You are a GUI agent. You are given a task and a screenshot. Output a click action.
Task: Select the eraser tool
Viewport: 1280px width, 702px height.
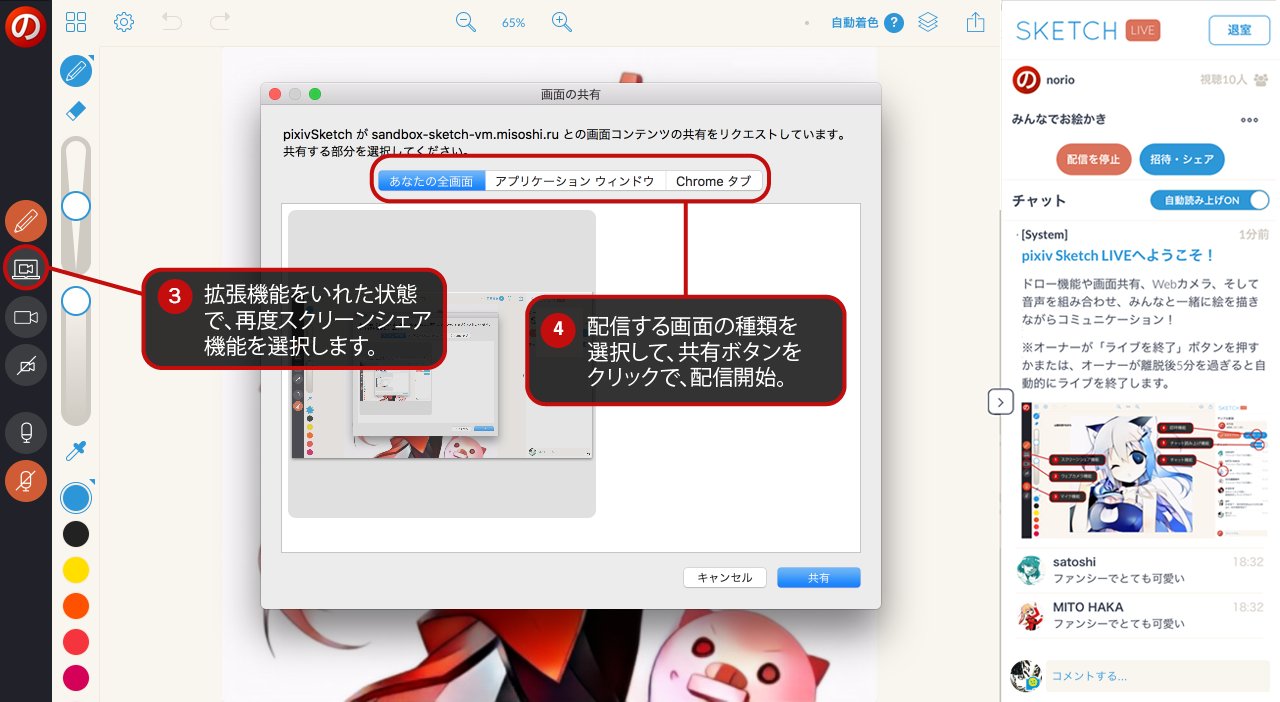pyautogui.click(x=76, y=111)
